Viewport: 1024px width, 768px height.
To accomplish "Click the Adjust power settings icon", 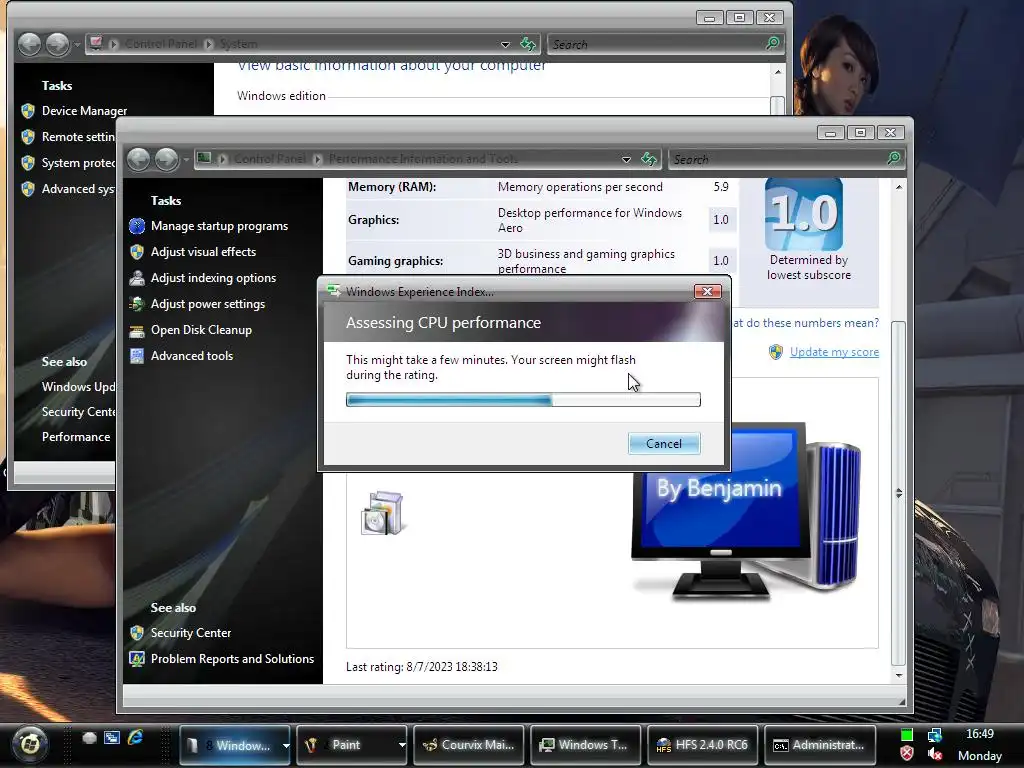I will (137, 304).
